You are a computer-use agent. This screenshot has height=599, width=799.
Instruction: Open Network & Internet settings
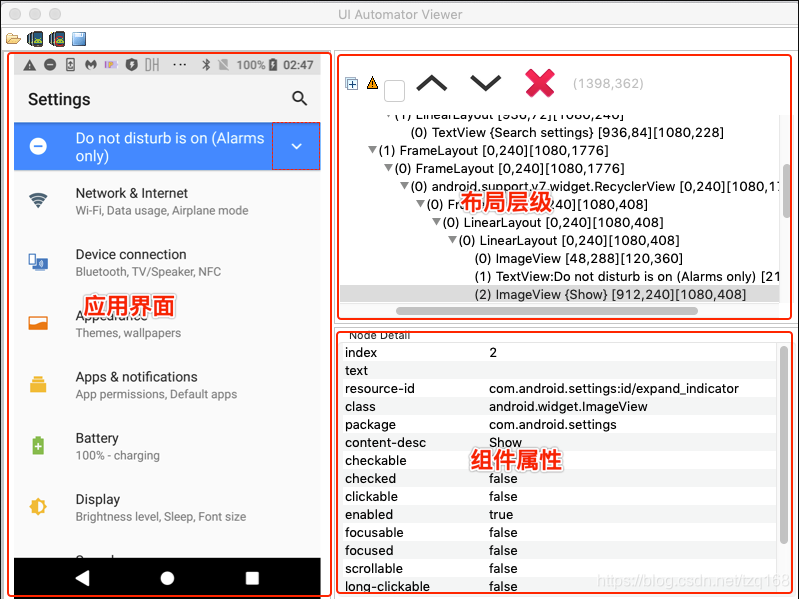167,201
